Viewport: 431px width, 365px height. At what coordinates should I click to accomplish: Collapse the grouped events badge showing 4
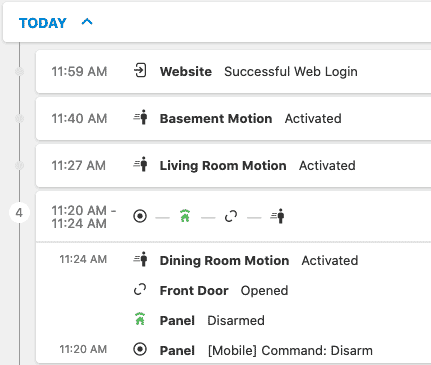[19, 213]
